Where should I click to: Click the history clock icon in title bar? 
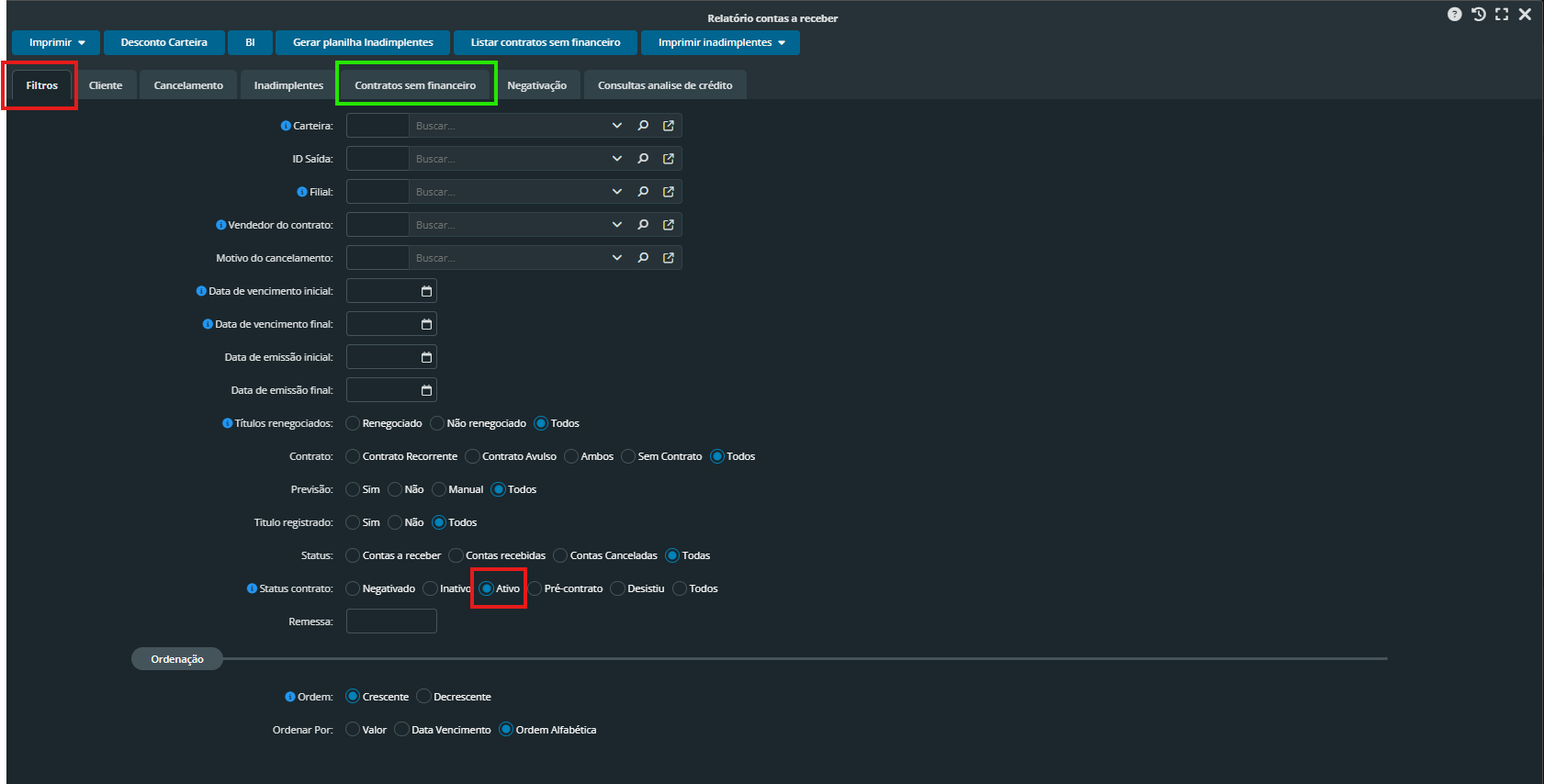click(x=1478, y=15)
